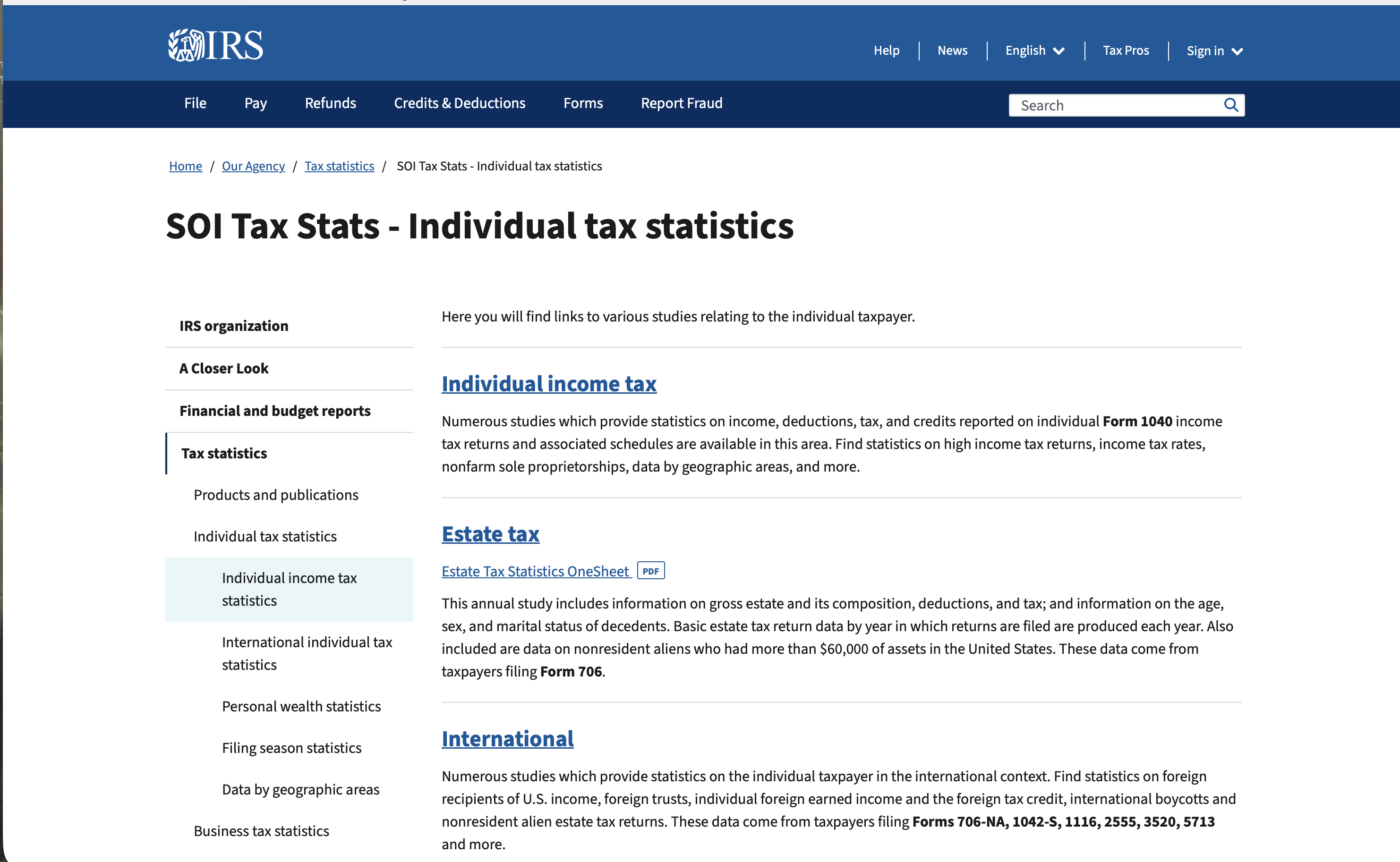The height and width of the screenshot is (862, 1400).
Task: Open the Estate tax heading link
Action: click(x=490, y=534)
